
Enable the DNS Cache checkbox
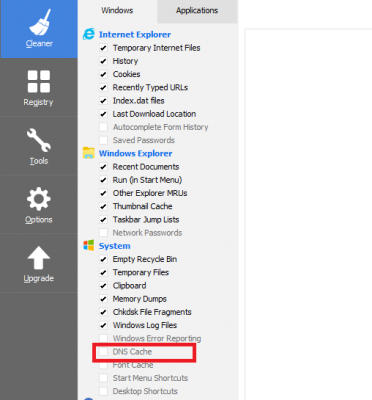(x=103, y=352)
